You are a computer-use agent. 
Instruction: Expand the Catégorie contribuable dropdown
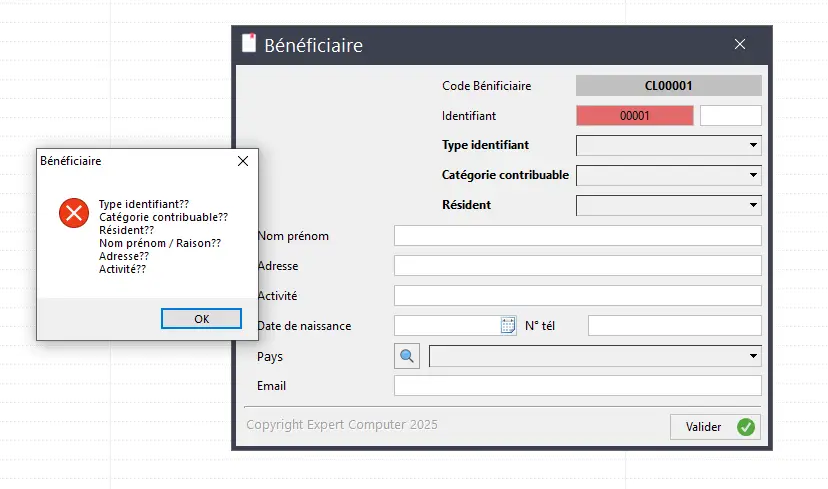[x=668, y=176]
